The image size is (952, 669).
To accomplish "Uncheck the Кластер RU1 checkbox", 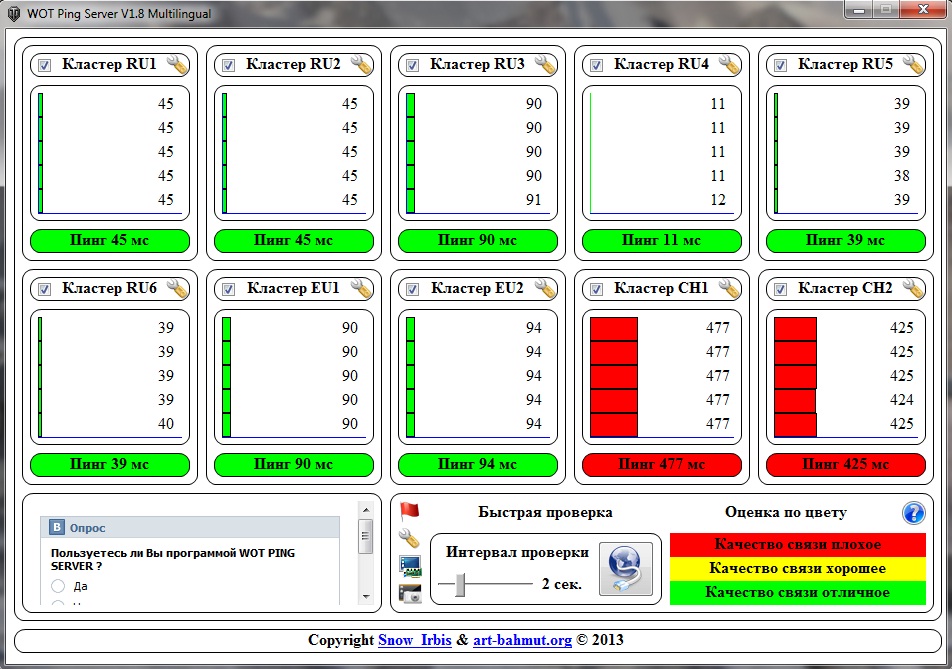I will (x=44, y=66).
